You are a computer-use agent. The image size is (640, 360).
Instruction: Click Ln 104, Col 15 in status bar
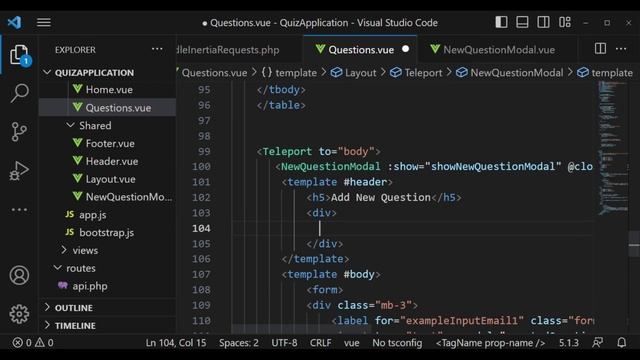pyautogui.click(x=176, y=343)
